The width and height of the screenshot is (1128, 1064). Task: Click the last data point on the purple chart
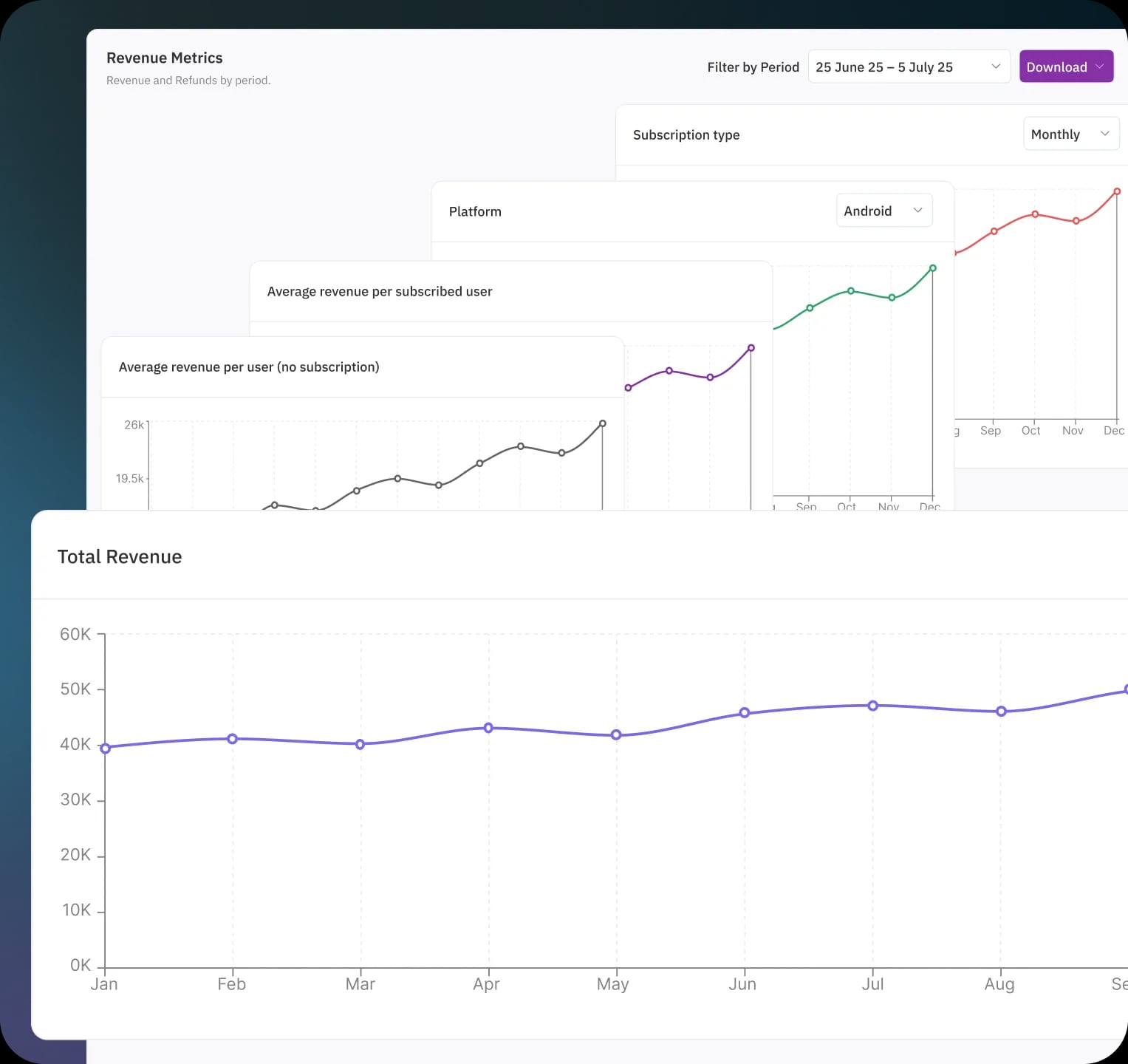(751, 347)
